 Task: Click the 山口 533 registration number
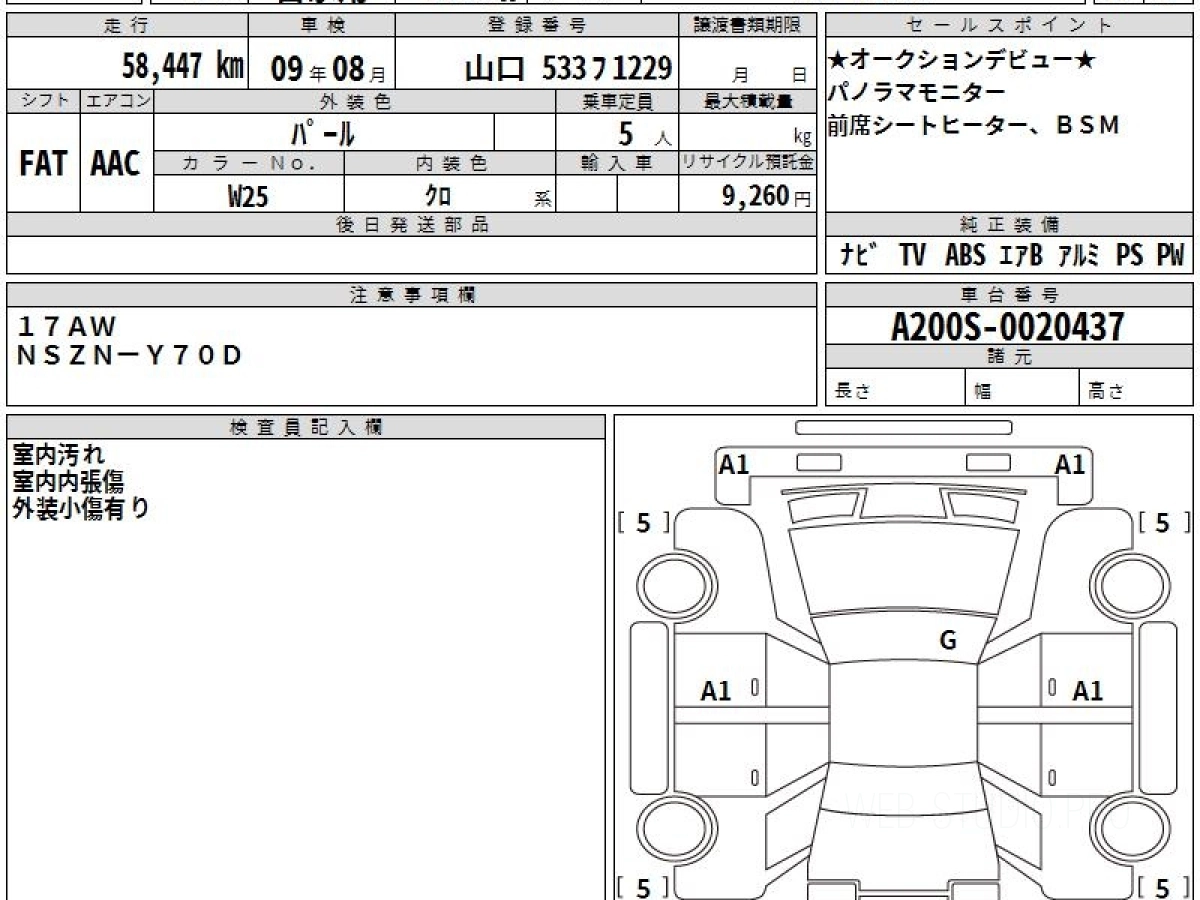[x=568, y=68]
